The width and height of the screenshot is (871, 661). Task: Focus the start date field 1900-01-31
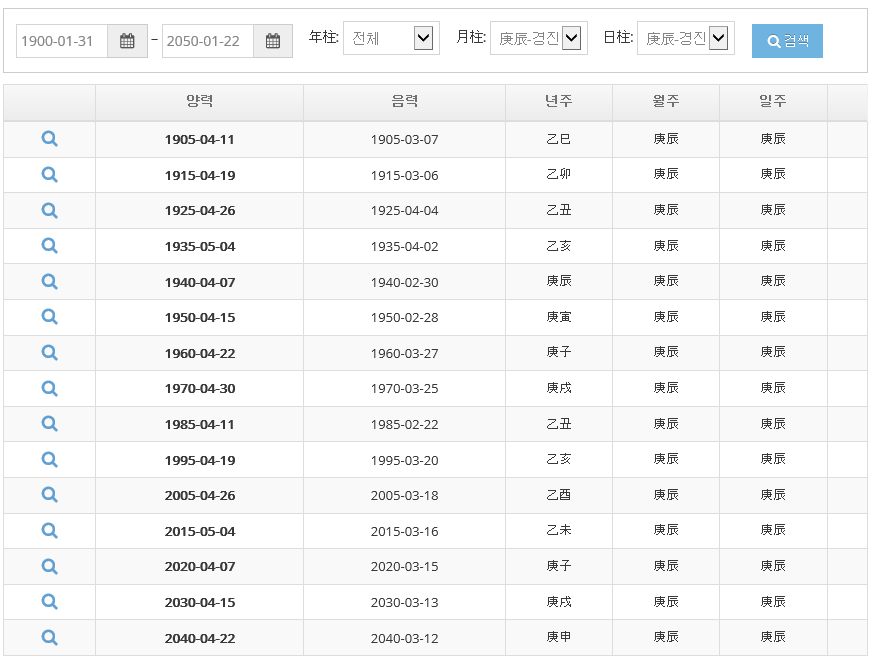point(62,41)
